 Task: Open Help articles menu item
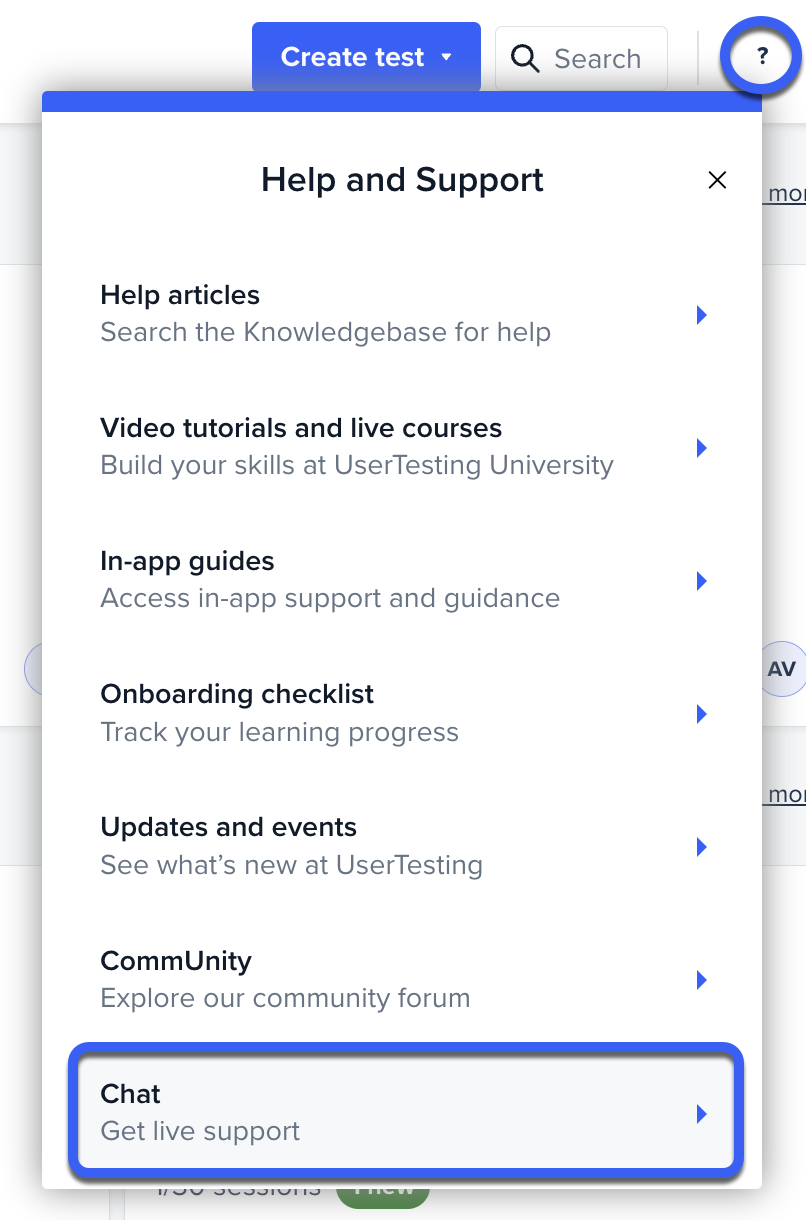325,313
